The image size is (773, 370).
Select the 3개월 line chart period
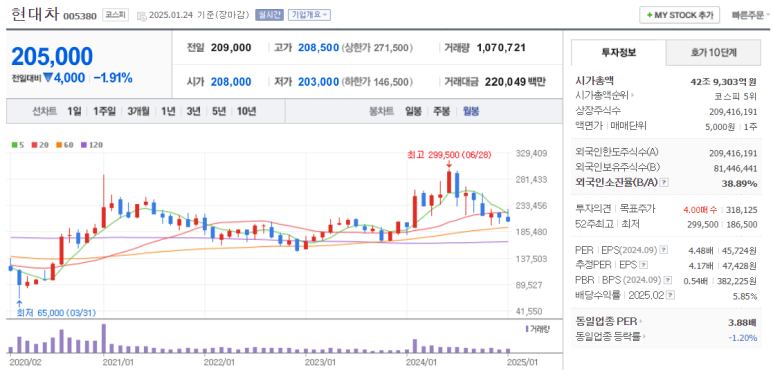coord(138,111)
